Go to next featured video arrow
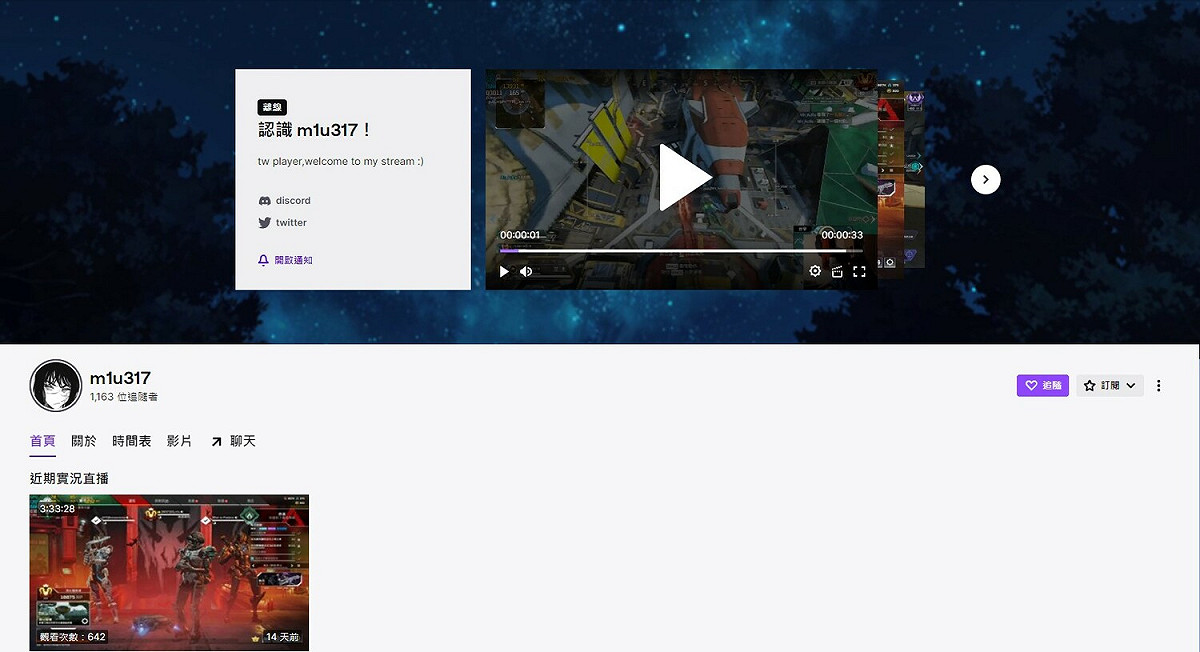The width and height of the screenshot is (1200, 652). tap(985, 179)
